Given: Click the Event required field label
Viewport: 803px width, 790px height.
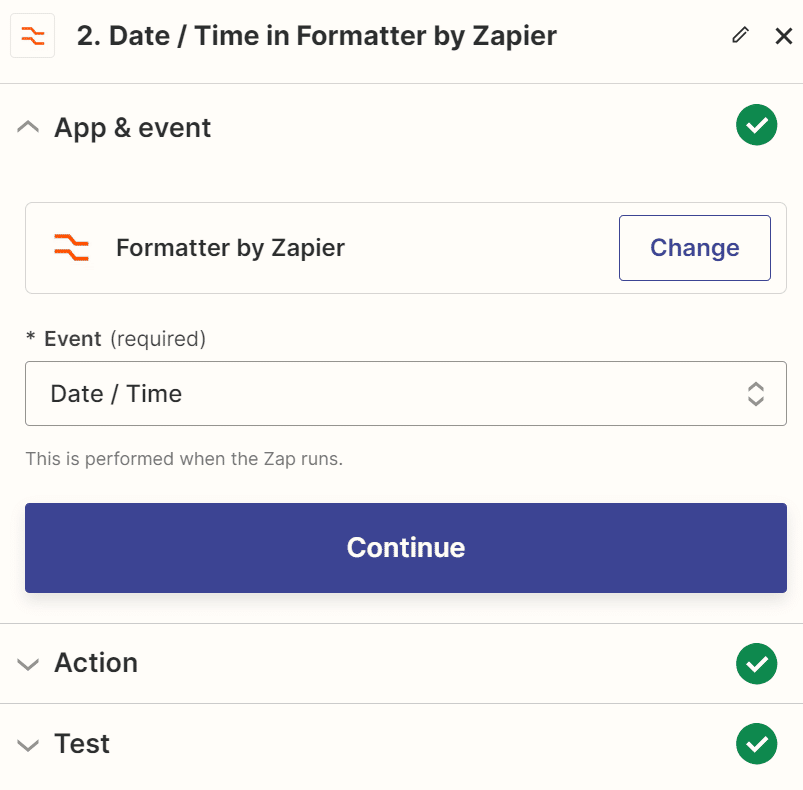Looking at the screenshot, I should (x=116, y=338).
